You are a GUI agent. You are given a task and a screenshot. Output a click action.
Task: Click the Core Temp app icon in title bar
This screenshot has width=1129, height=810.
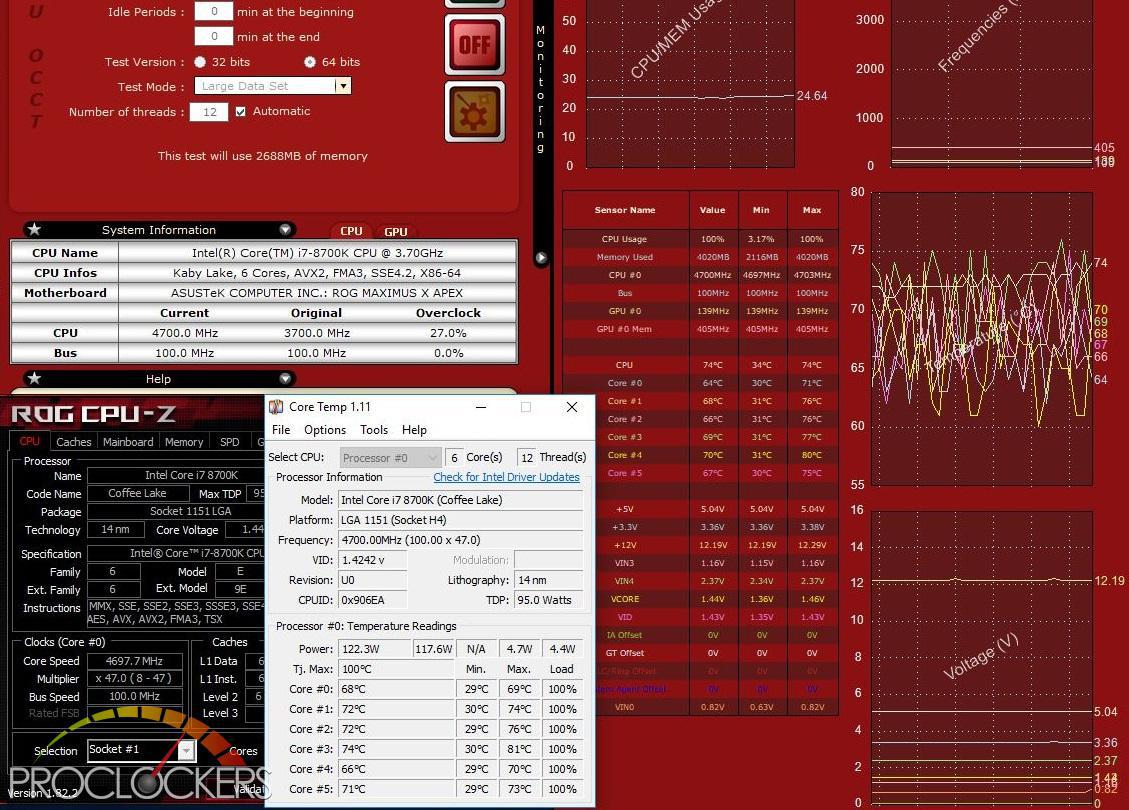click(x=276, y=407)
